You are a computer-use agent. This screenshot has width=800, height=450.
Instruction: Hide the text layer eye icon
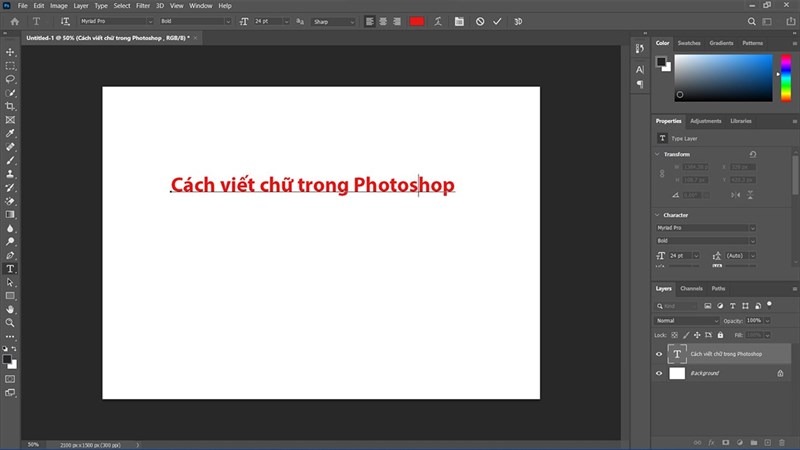(x=659, y=354)
